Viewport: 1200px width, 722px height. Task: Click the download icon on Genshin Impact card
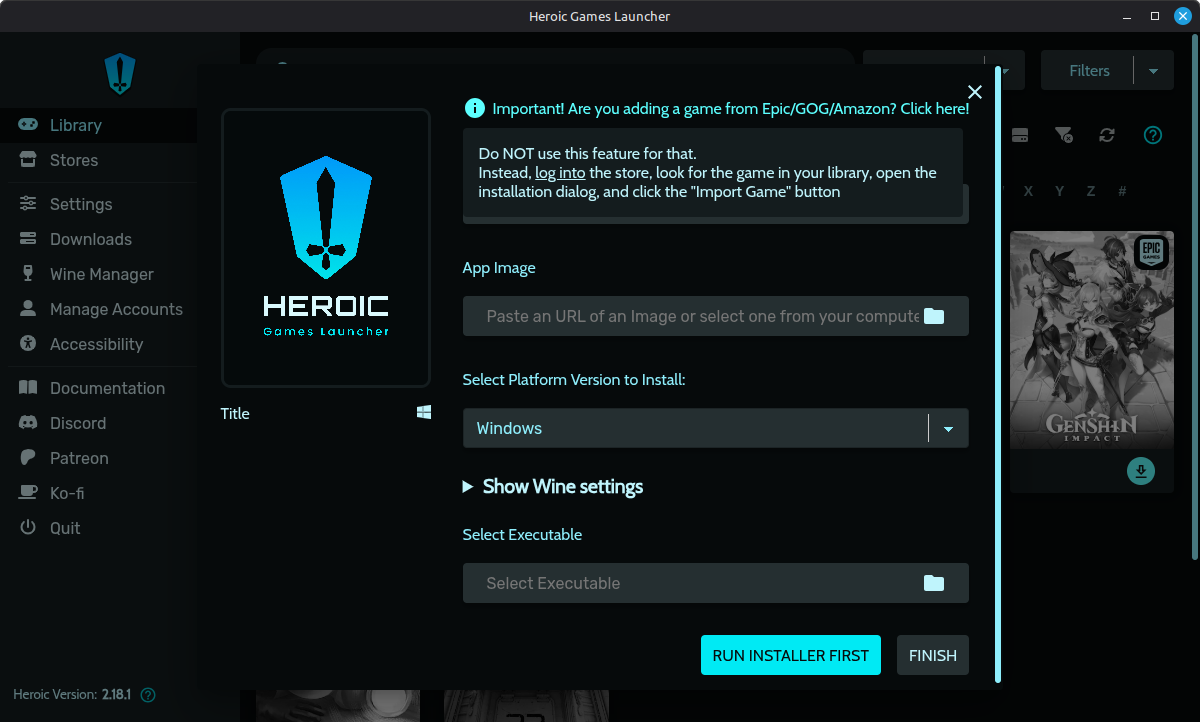click(1141, 470)
